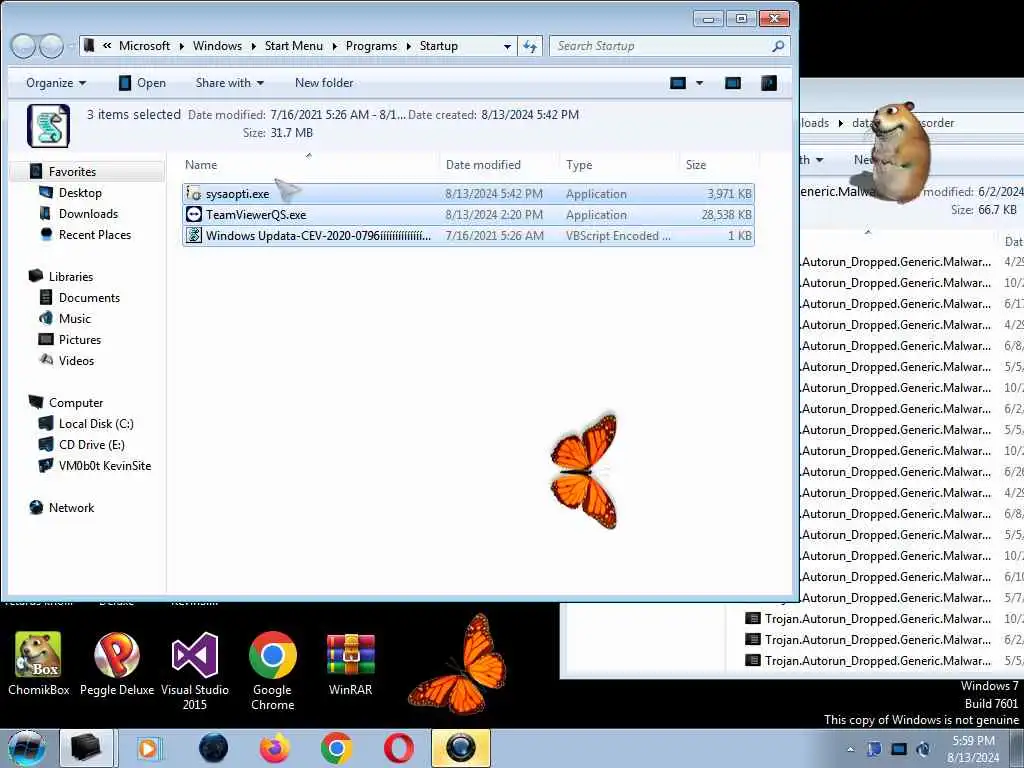Screen dimensions: 1024x768
Task: Click the Open toolbar button
Action: tap(142, 83)
